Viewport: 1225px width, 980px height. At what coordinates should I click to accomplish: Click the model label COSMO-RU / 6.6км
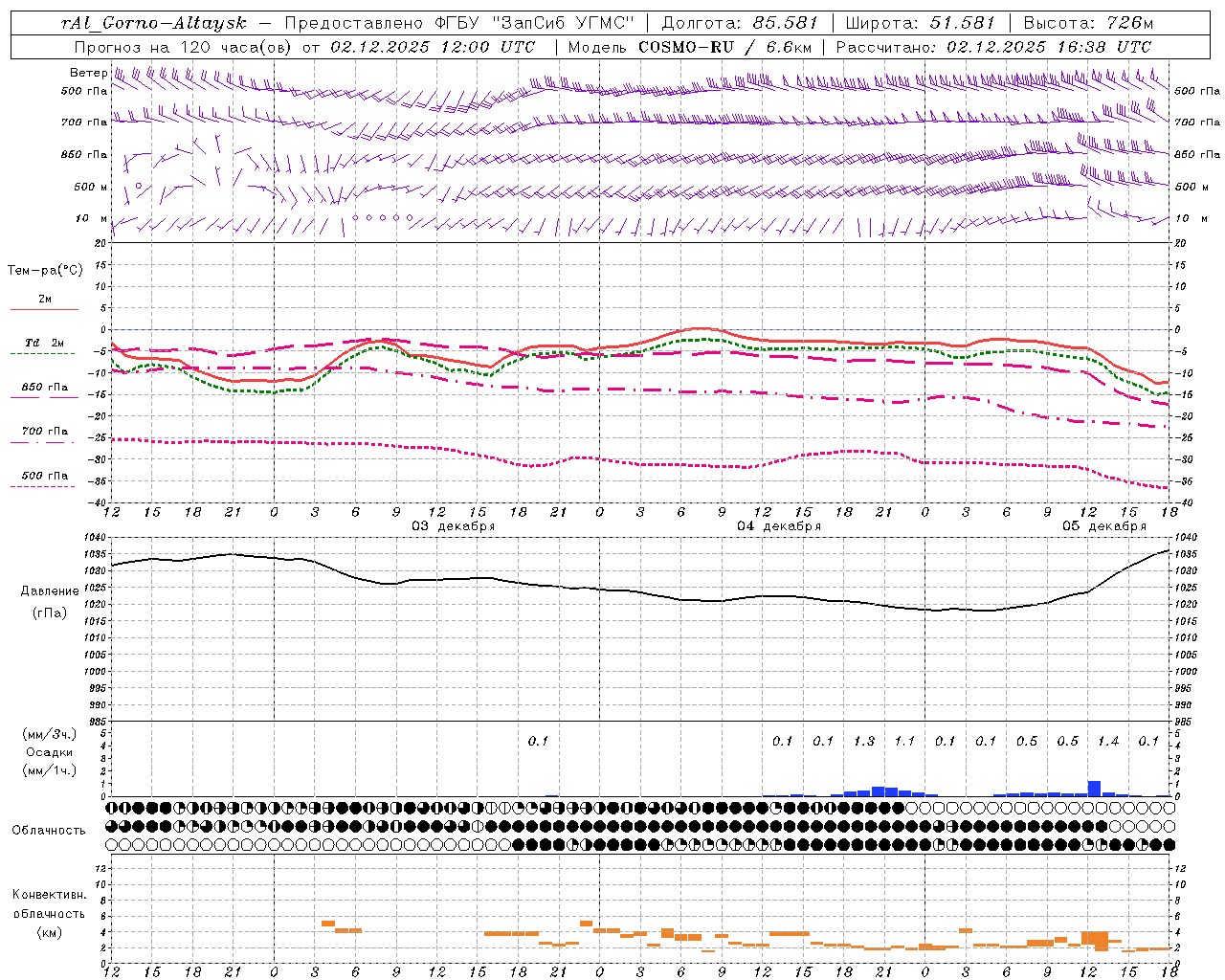(x=725, y=47)
